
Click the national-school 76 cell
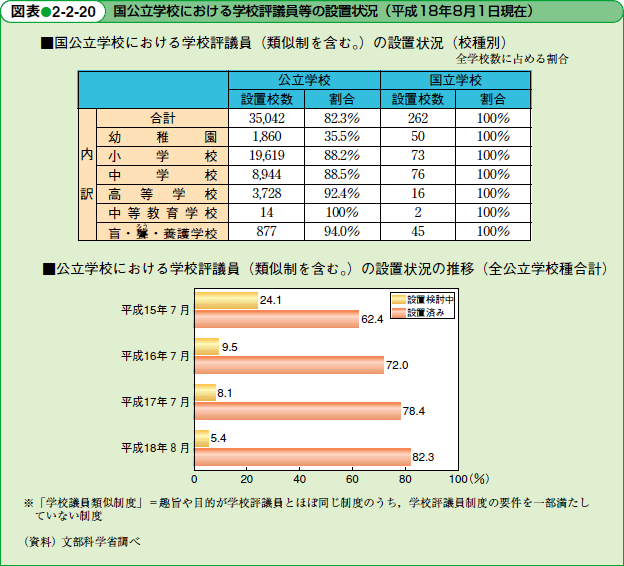[x=418, y=175]
